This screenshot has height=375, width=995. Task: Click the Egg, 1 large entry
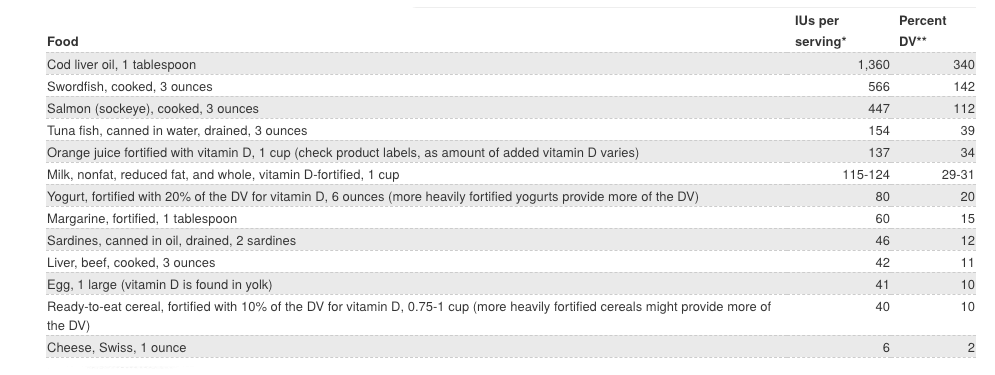tap(159, 285)
